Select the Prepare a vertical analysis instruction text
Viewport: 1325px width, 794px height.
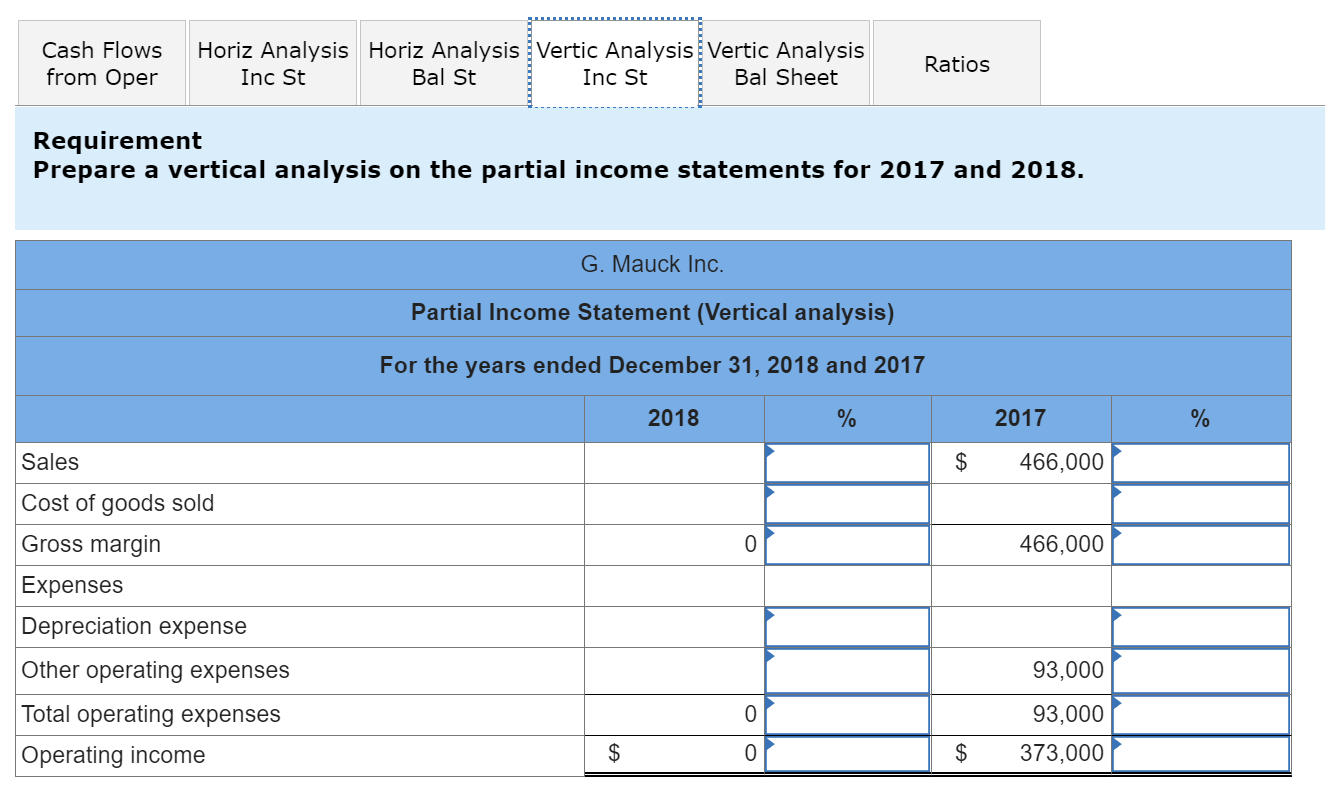click(x=559, y=170)
